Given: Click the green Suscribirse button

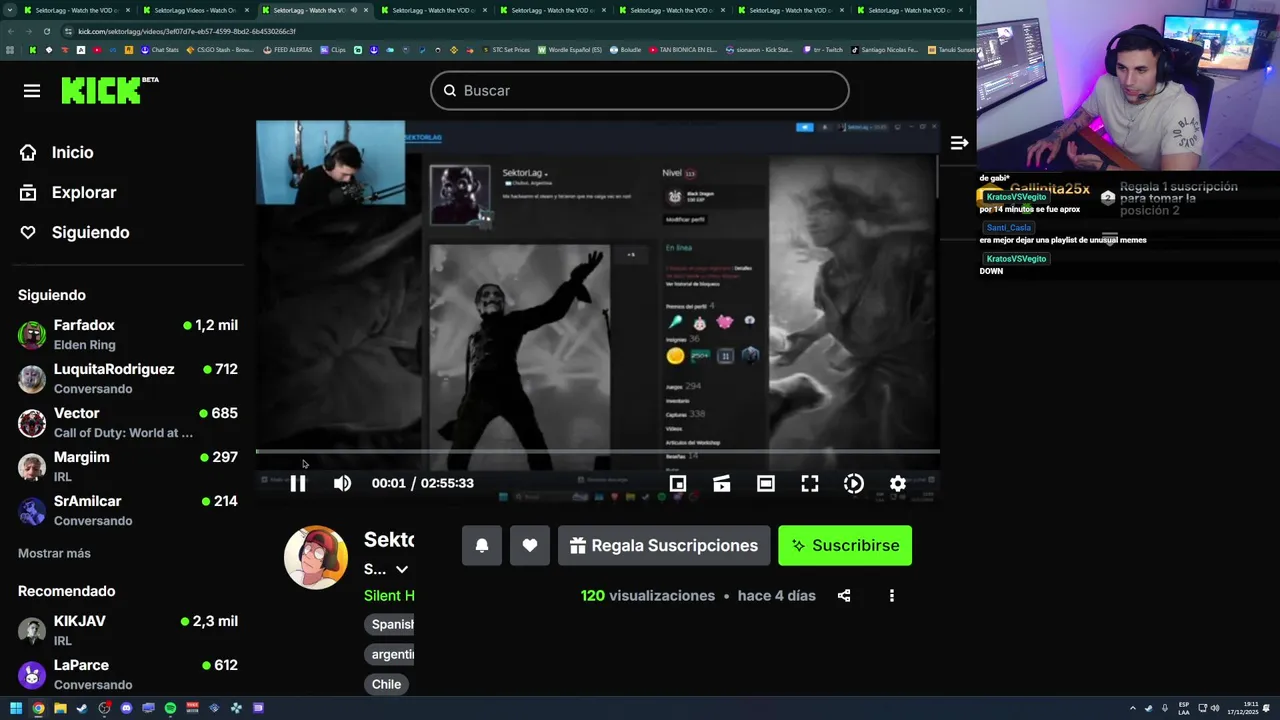Looking at the screenshot, I should click(x=845, y=546).
